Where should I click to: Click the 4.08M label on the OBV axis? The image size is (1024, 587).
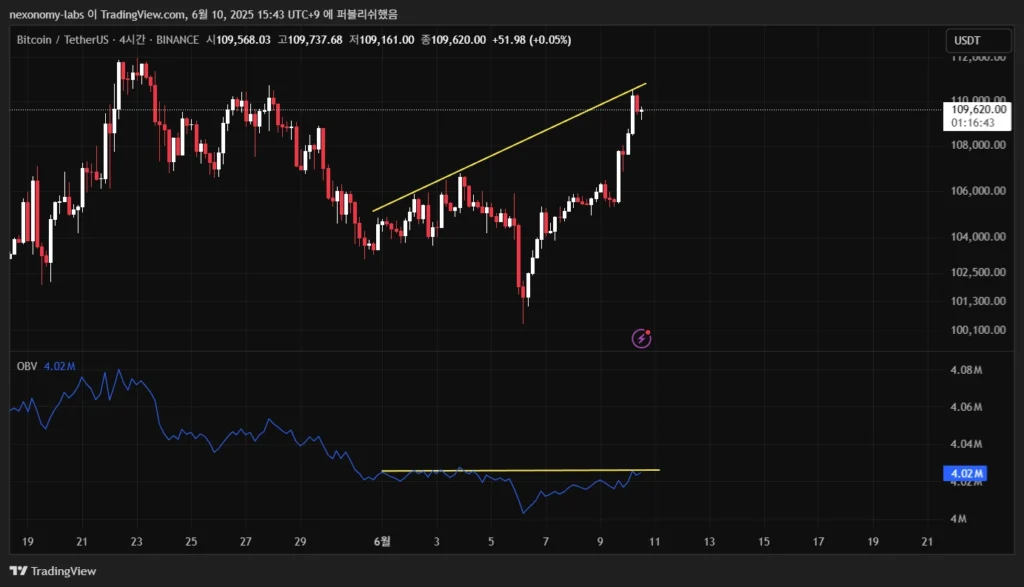[x=965, y=370]
